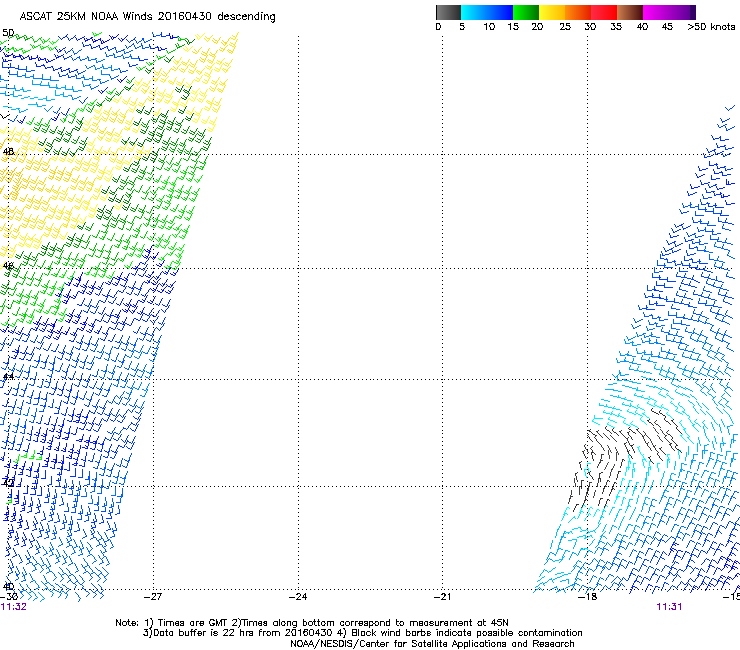Click the green 15-20 knots color segment

click(526, 12)
